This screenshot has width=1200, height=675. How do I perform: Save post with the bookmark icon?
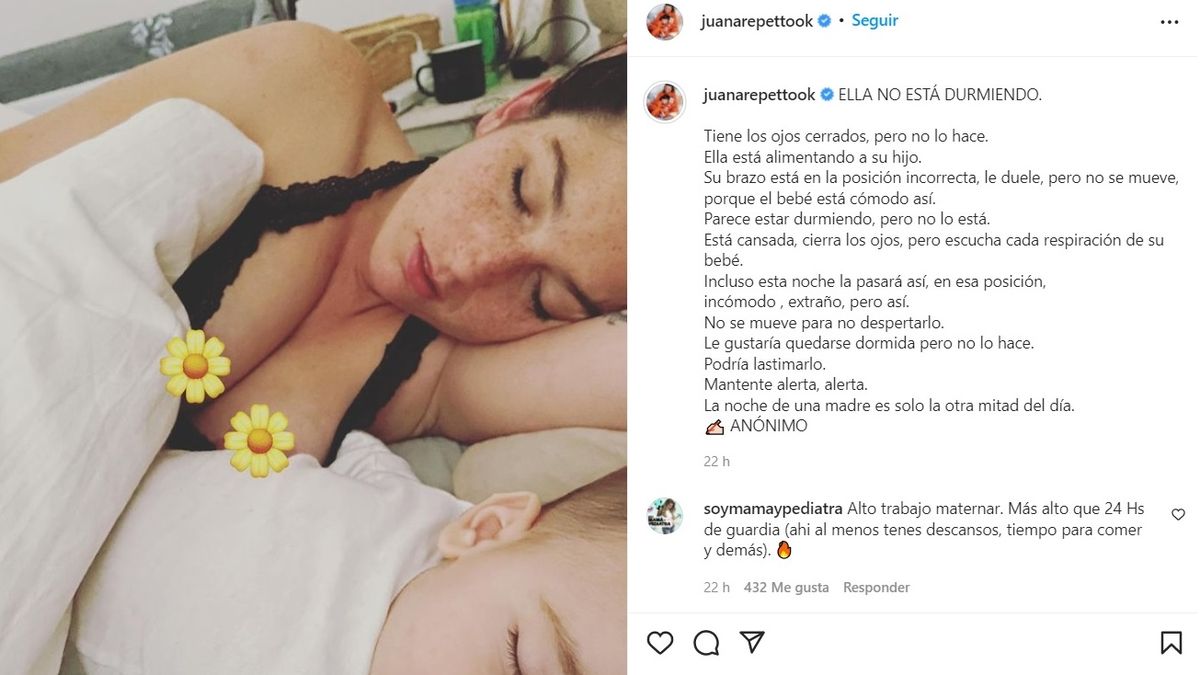click(x=1171, y=642)
